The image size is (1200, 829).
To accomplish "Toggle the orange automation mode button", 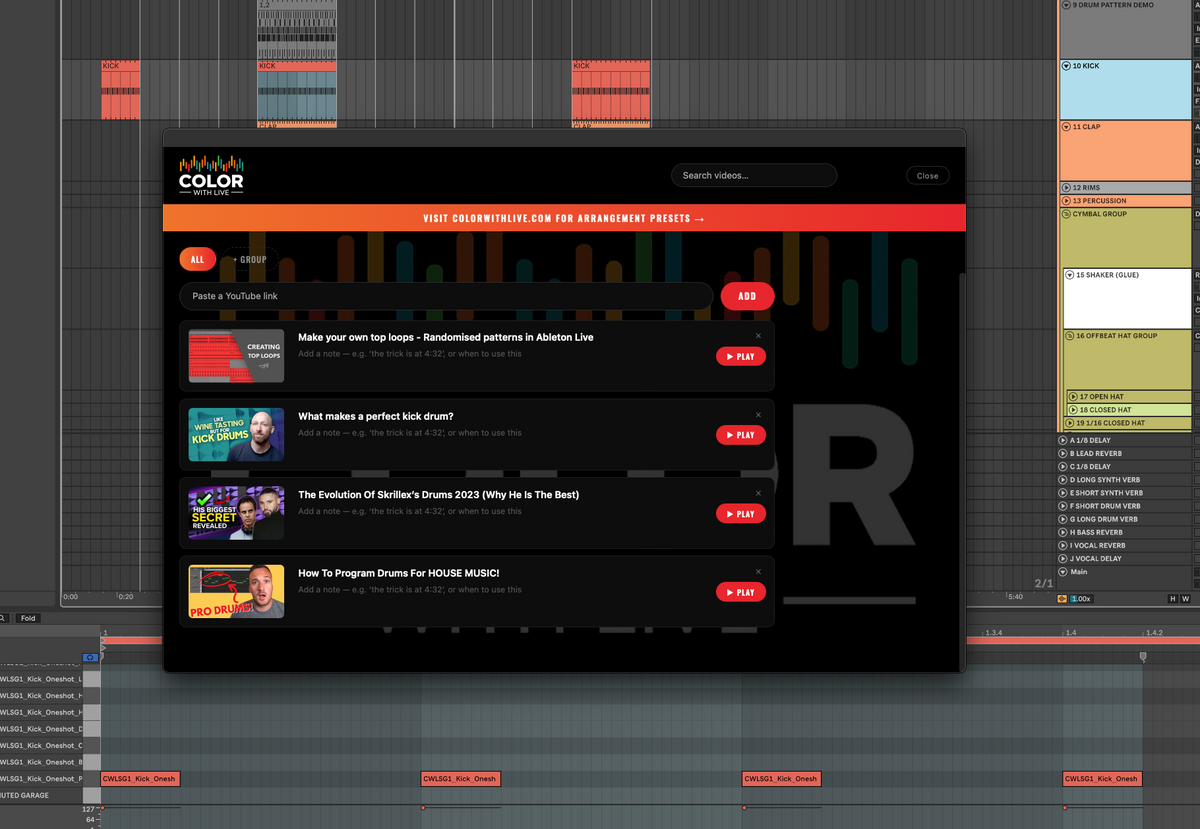I will [1062, 598].
